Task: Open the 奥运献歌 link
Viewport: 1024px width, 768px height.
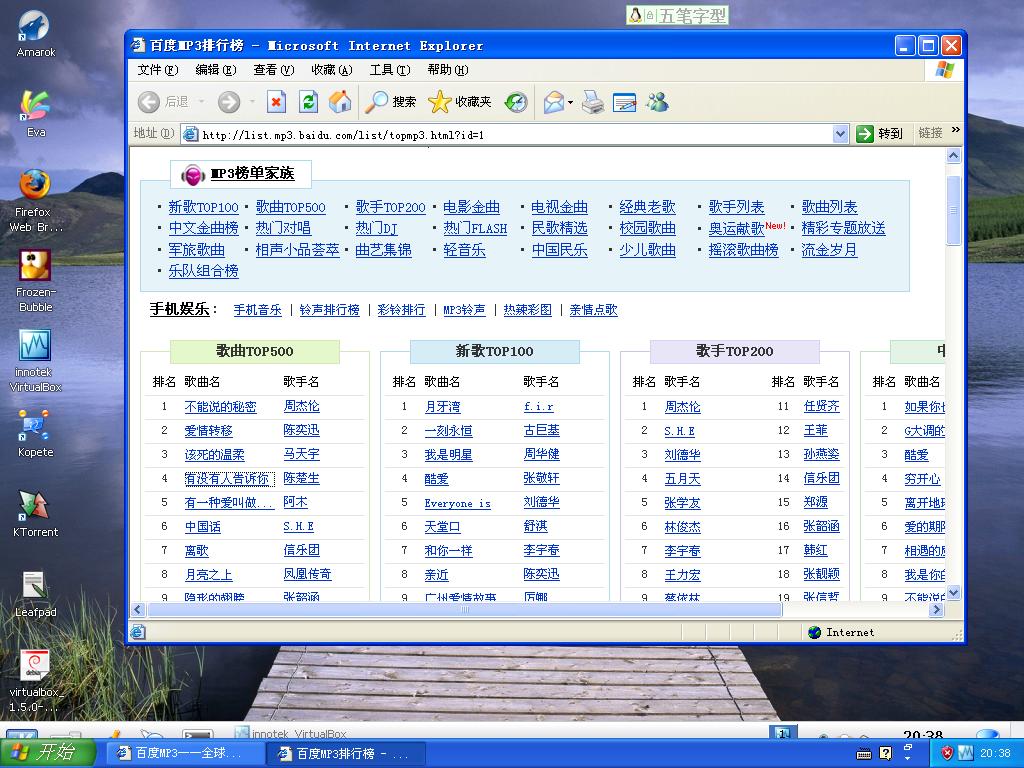Action: click(x=736, y=229)
